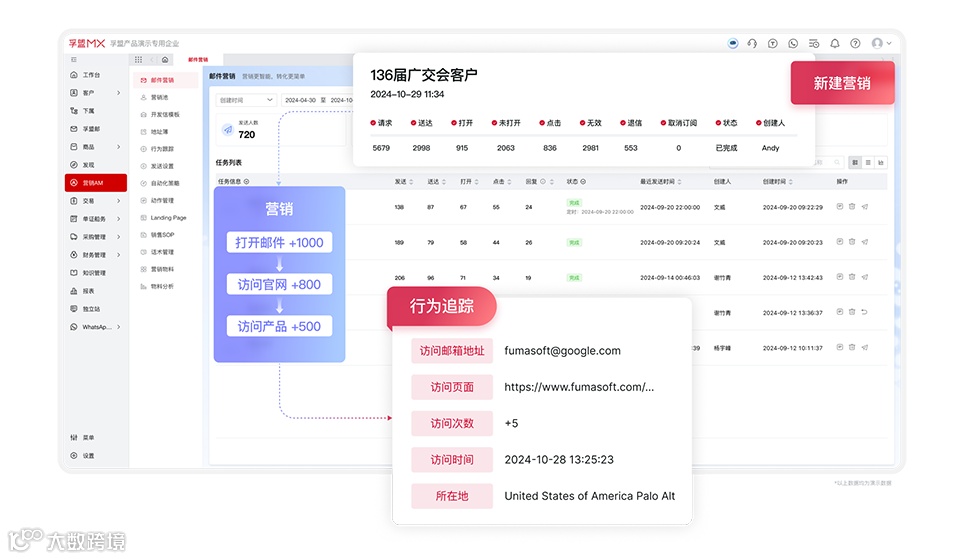Click the 新建营销 button
Screen dimensions: 964x559
842,83
